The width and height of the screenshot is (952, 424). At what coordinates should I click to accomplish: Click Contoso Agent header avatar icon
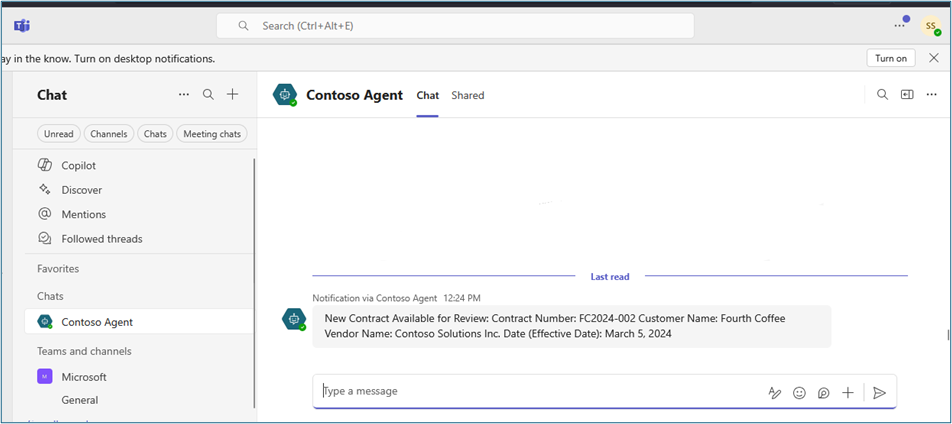[x=285, y=95]
